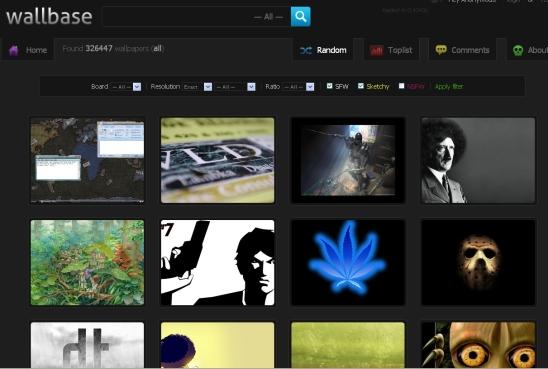This screenshot has height=369, width=548.
Task: Open the yellow background dark-haired figure thumbnail
Action: point(217,345)
